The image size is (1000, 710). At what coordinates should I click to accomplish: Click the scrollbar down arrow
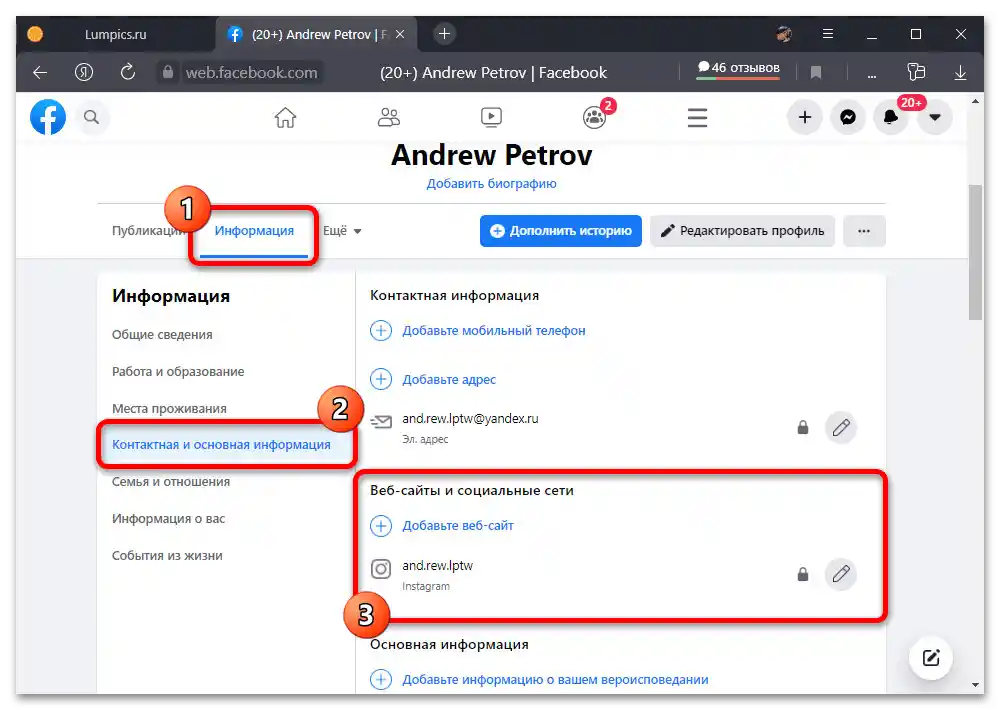(x=975, y=685)
